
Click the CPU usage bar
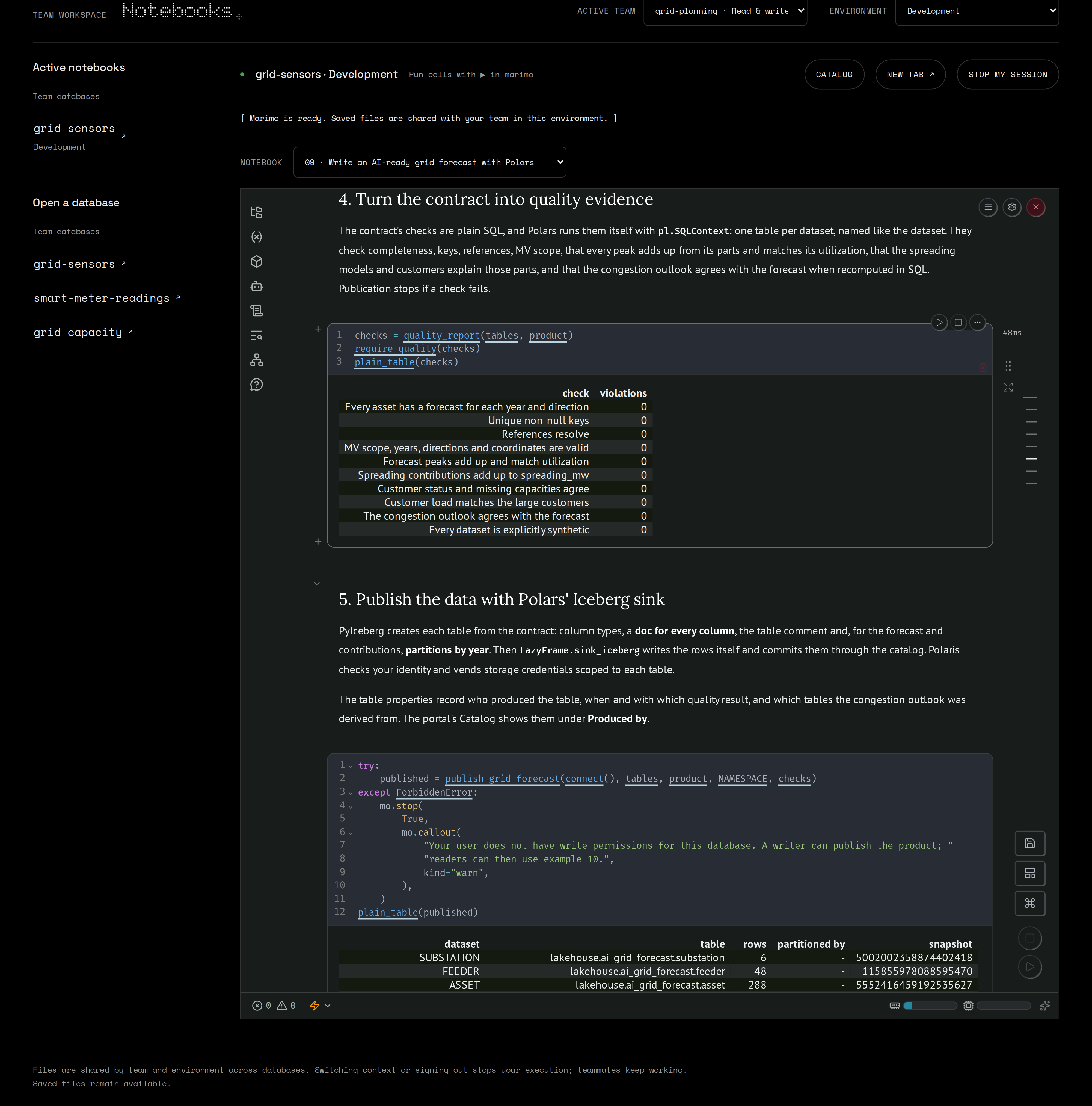pos(1003,1006)
